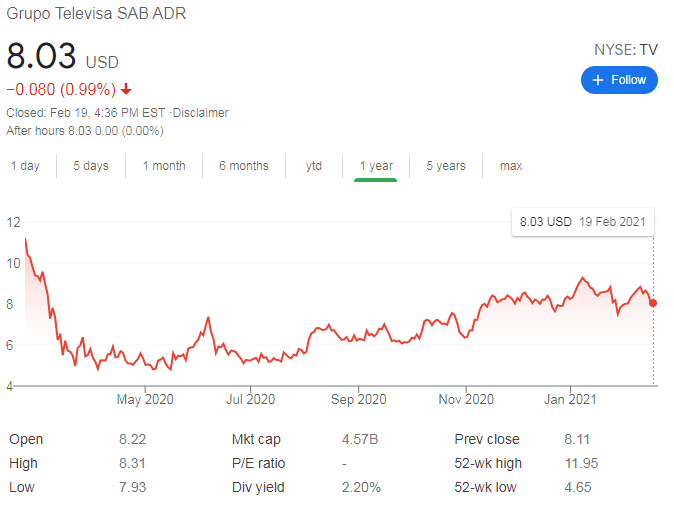Click the red endpoint dot on chart

click(x=653, y=303)
